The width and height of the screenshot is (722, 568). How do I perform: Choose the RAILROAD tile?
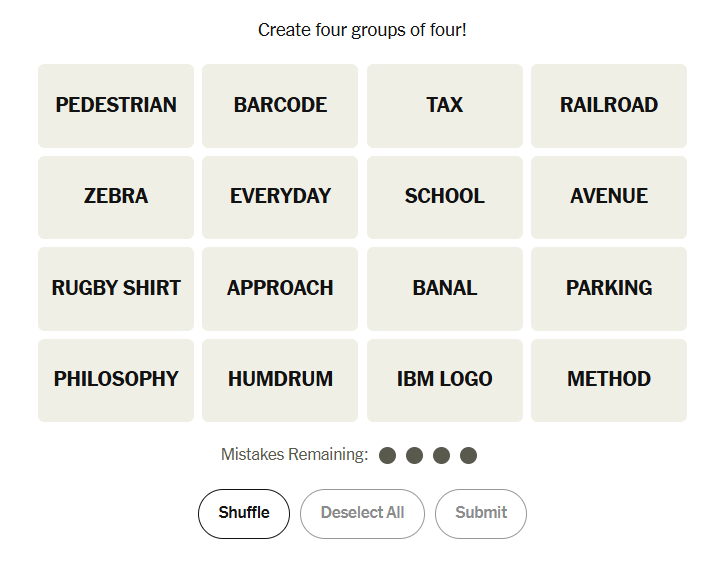(608, 105)
